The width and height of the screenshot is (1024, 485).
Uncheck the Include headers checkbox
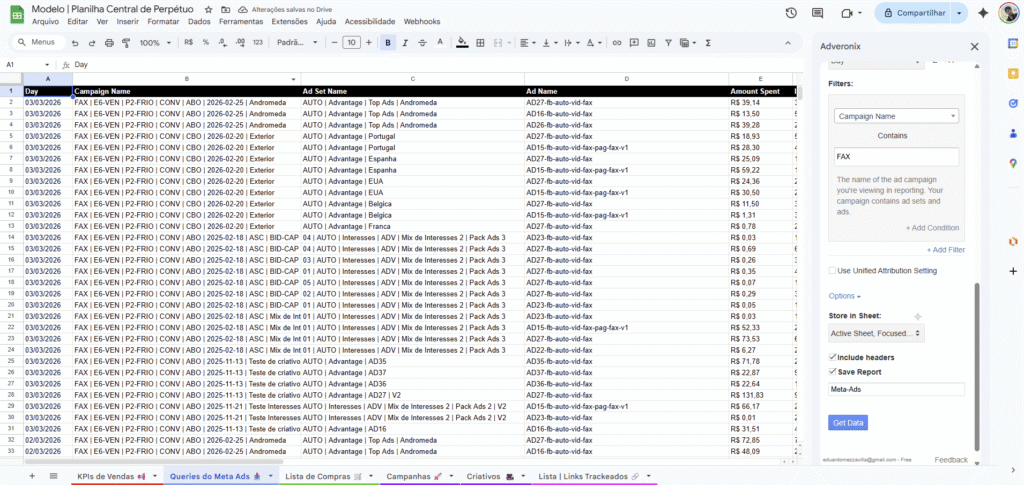point(833,357)
